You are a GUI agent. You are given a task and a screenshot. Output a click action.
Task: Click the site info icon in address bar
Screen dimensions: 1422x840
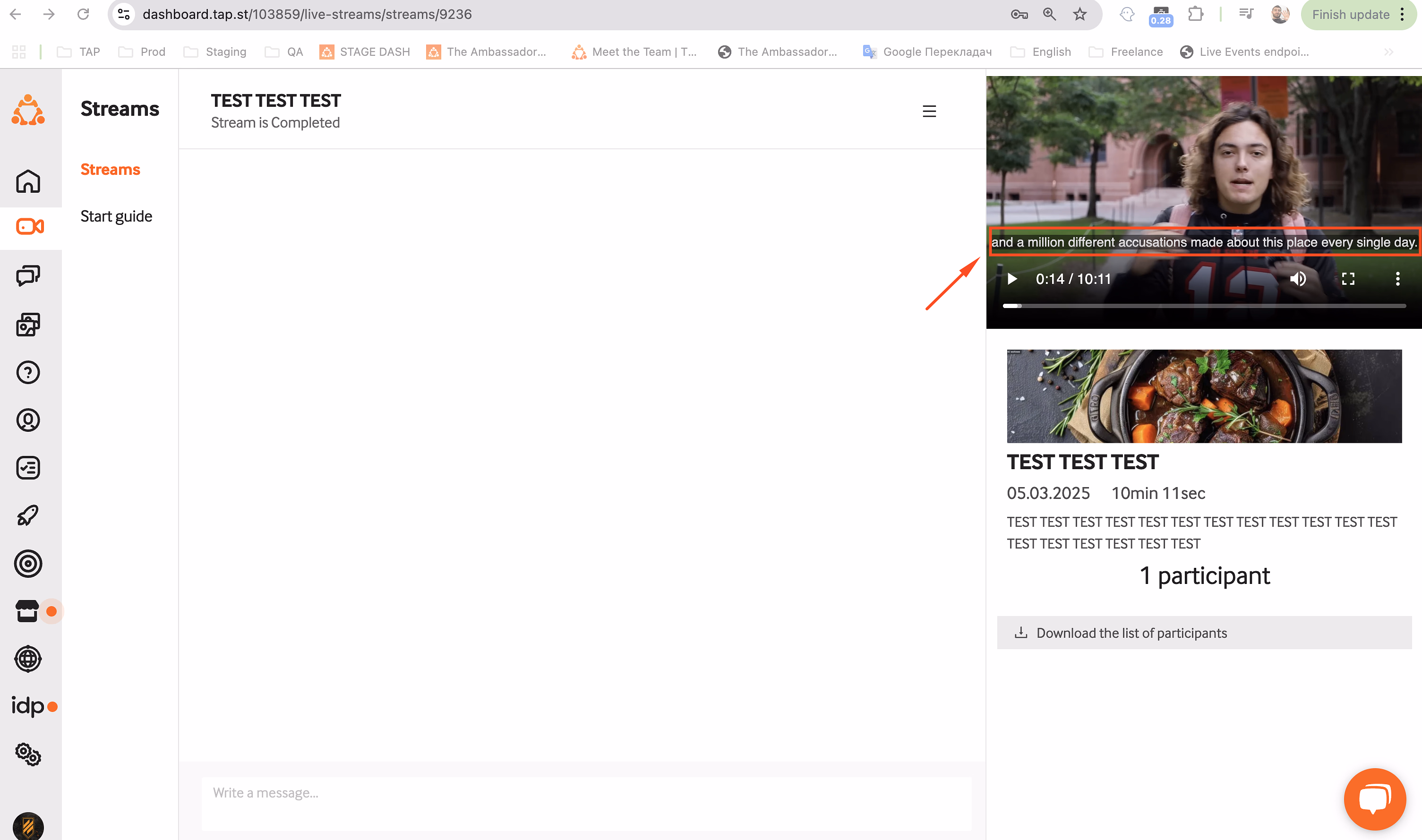coord(124,14)
